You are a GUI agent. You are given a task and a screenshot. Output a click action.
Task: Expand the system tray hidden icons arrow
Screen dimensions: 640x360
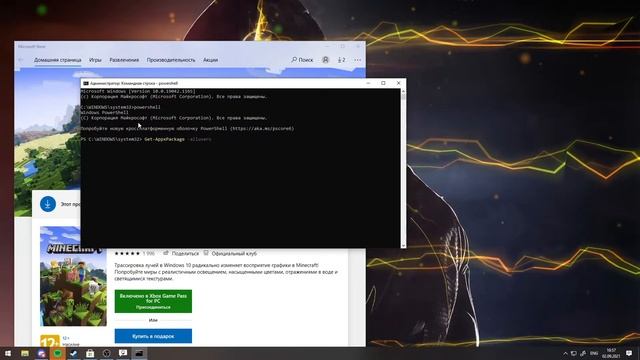click(x=565, y=353)
